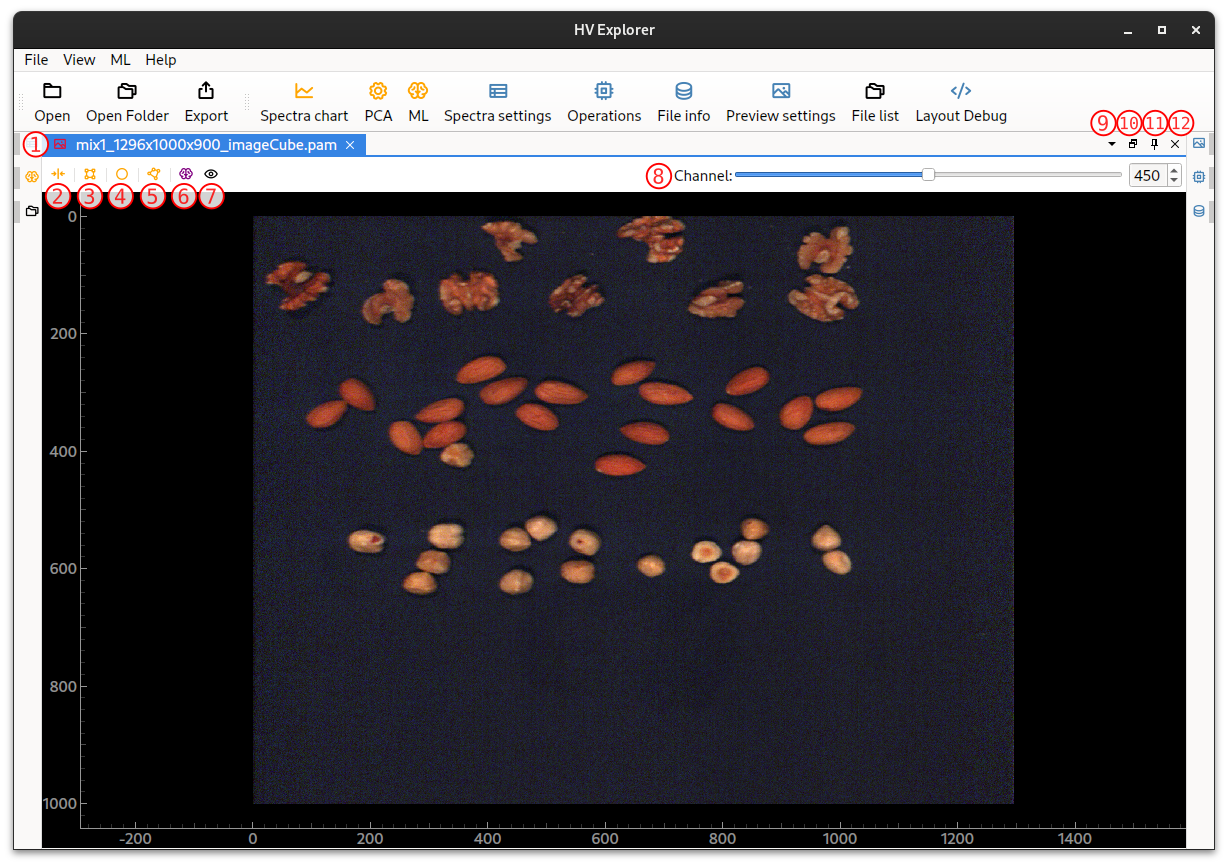Click the channel value field showing 450
Screen dimensions: 1228x866
1146,176
